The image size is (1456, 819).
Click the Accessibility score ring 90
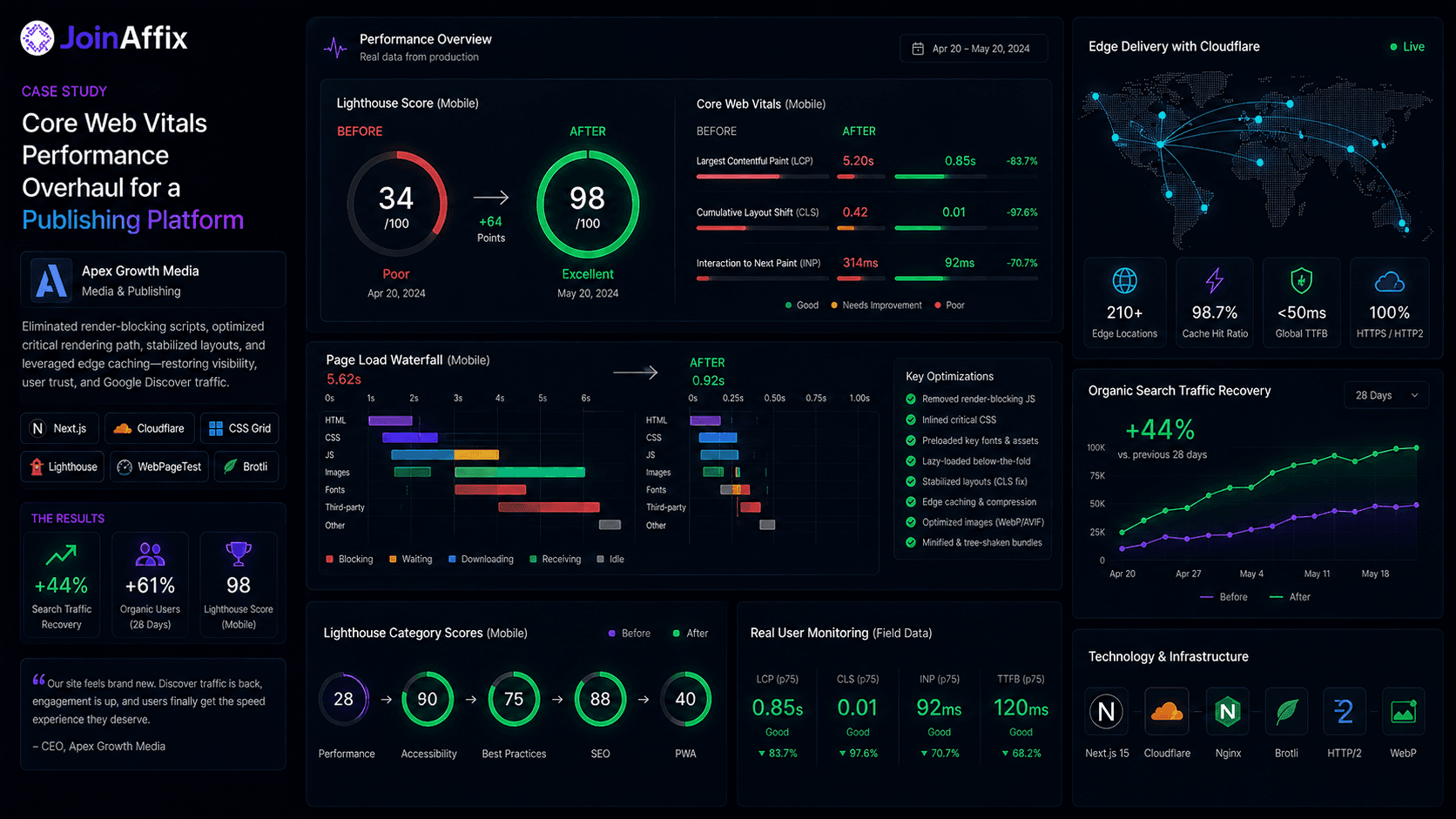(428, 699)
